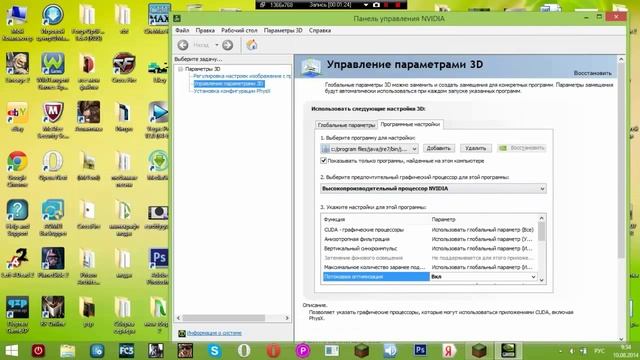Viewport: 640px width, 360px height.
Task: Collapse the Параметры 3D tree node
Action: [x=180, y=69]
